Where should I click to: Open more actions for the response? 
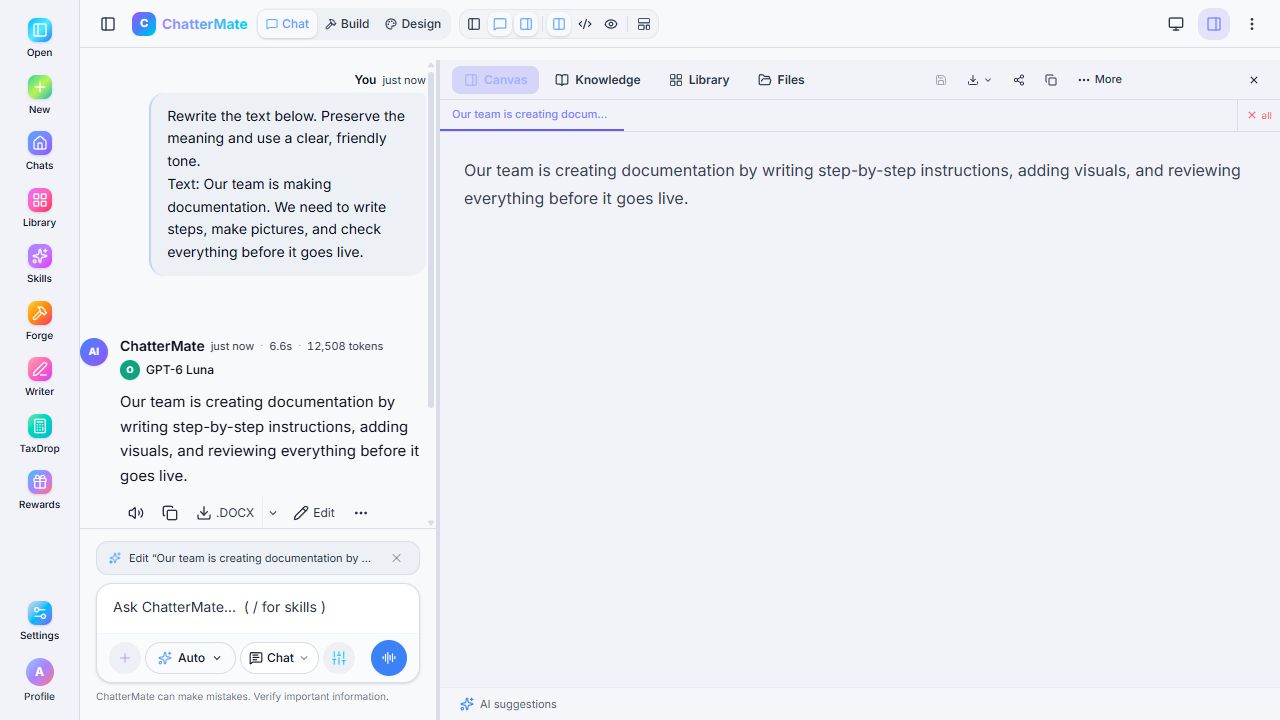pyautogui.click(x=361, y=513)
